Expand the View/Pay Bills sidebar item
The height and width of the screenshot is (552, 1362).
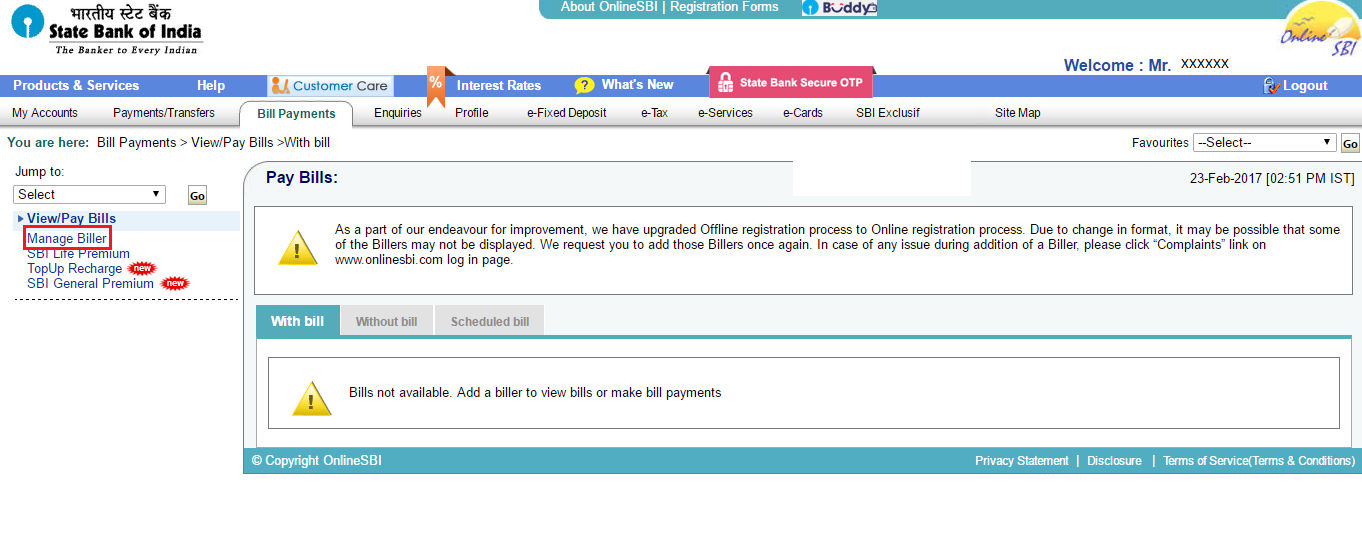(x=71, y=218)
